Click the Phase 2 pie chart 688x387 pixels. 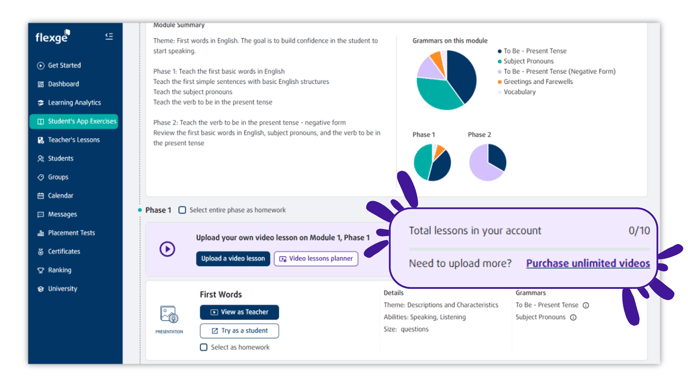(487, 162)
